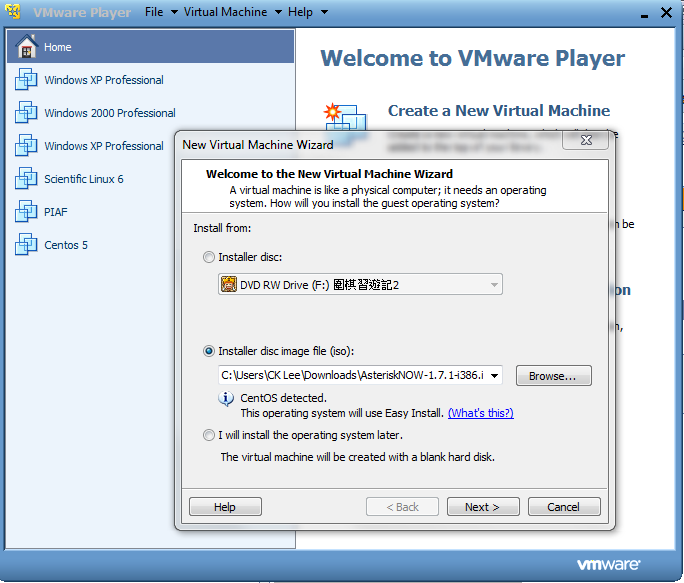Select Windows 2000 Professional in the library list
This screenshot has width=684, height=583.
pyautogui.click(x=150, y=112)
